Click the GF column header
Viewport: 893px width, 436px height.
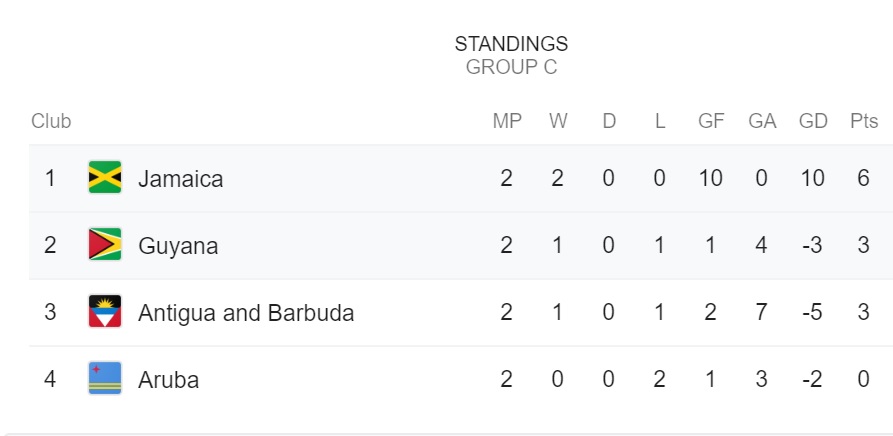pos(711,121)
